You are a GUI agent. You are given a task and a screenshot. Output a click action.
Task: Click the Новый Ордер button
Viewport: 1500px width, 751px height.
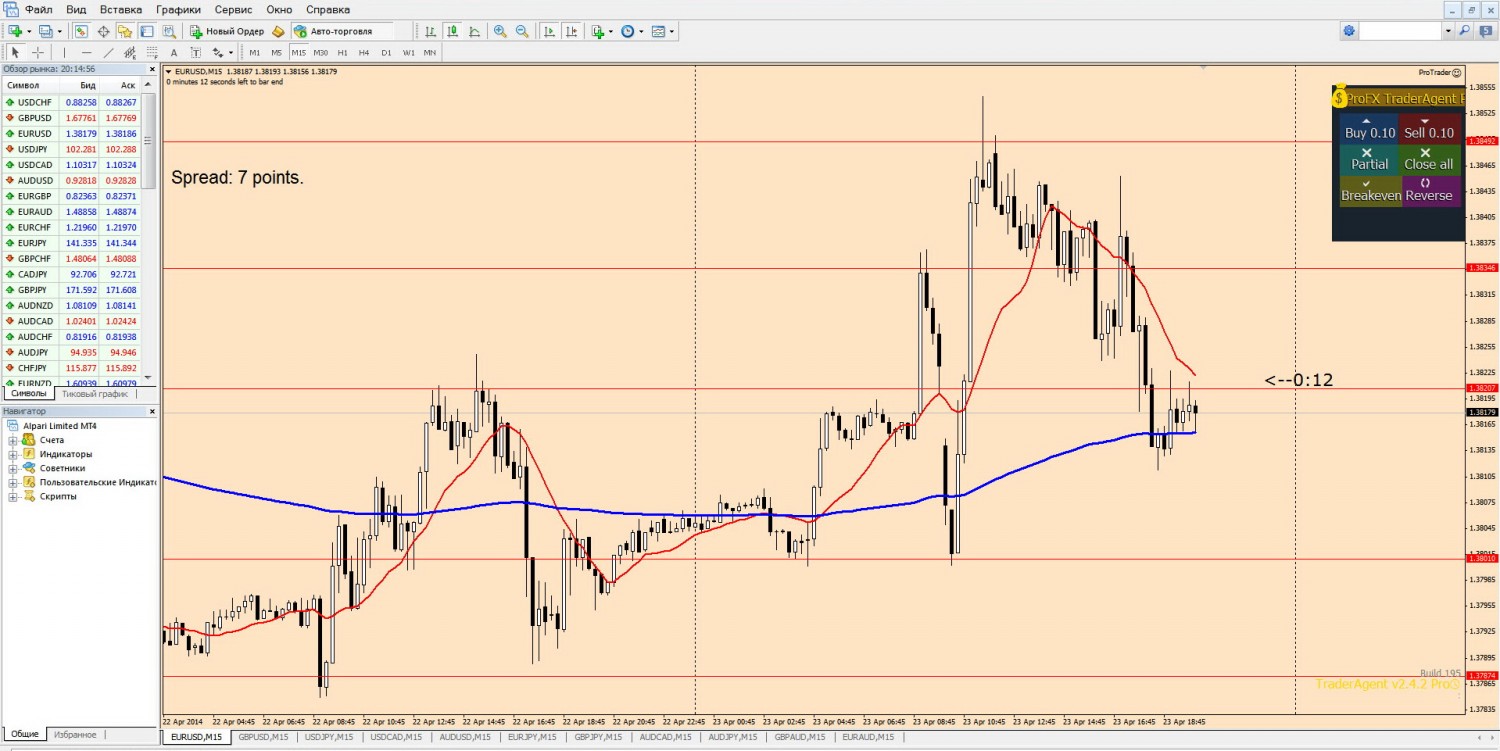pyautogui.click(x=227, y=31)
